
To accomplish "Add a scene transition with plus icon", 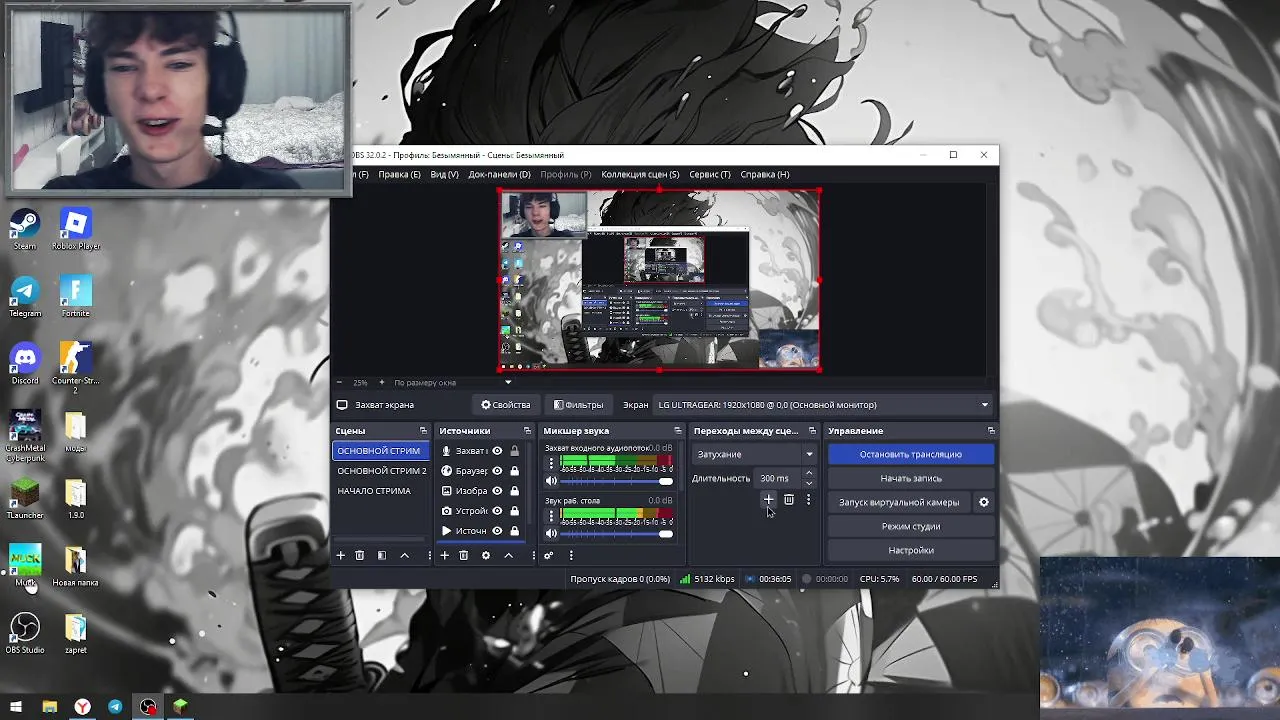I will tap(768, 499).
